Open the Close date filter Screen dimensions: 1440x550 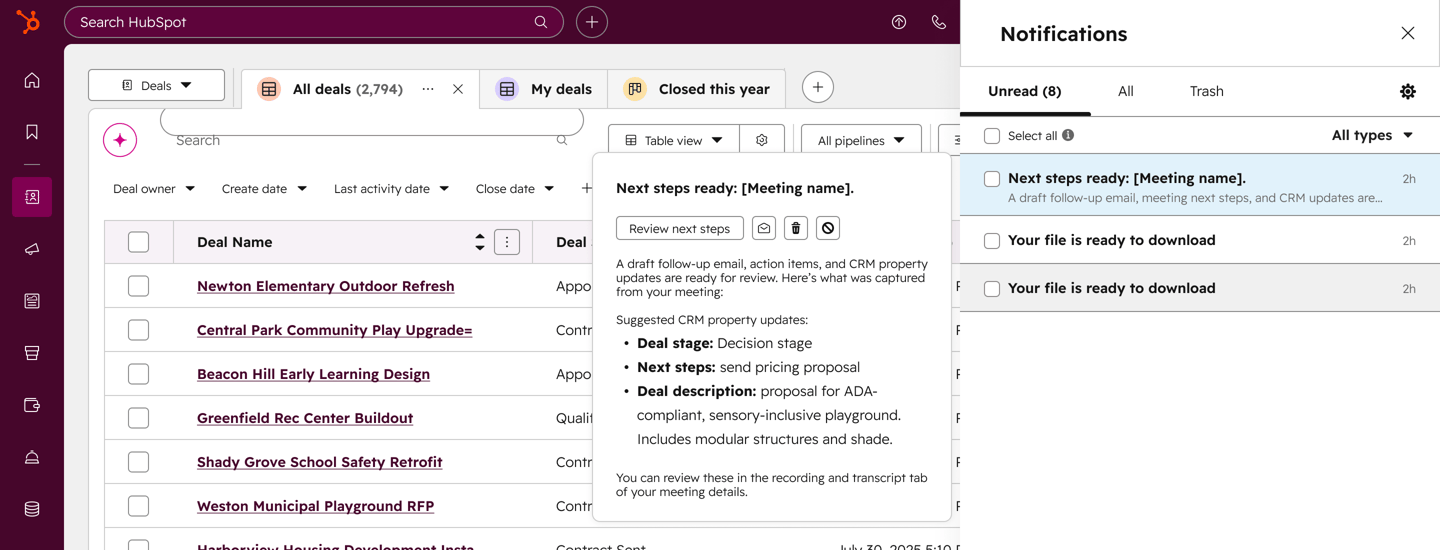click(x=515, y=188)
